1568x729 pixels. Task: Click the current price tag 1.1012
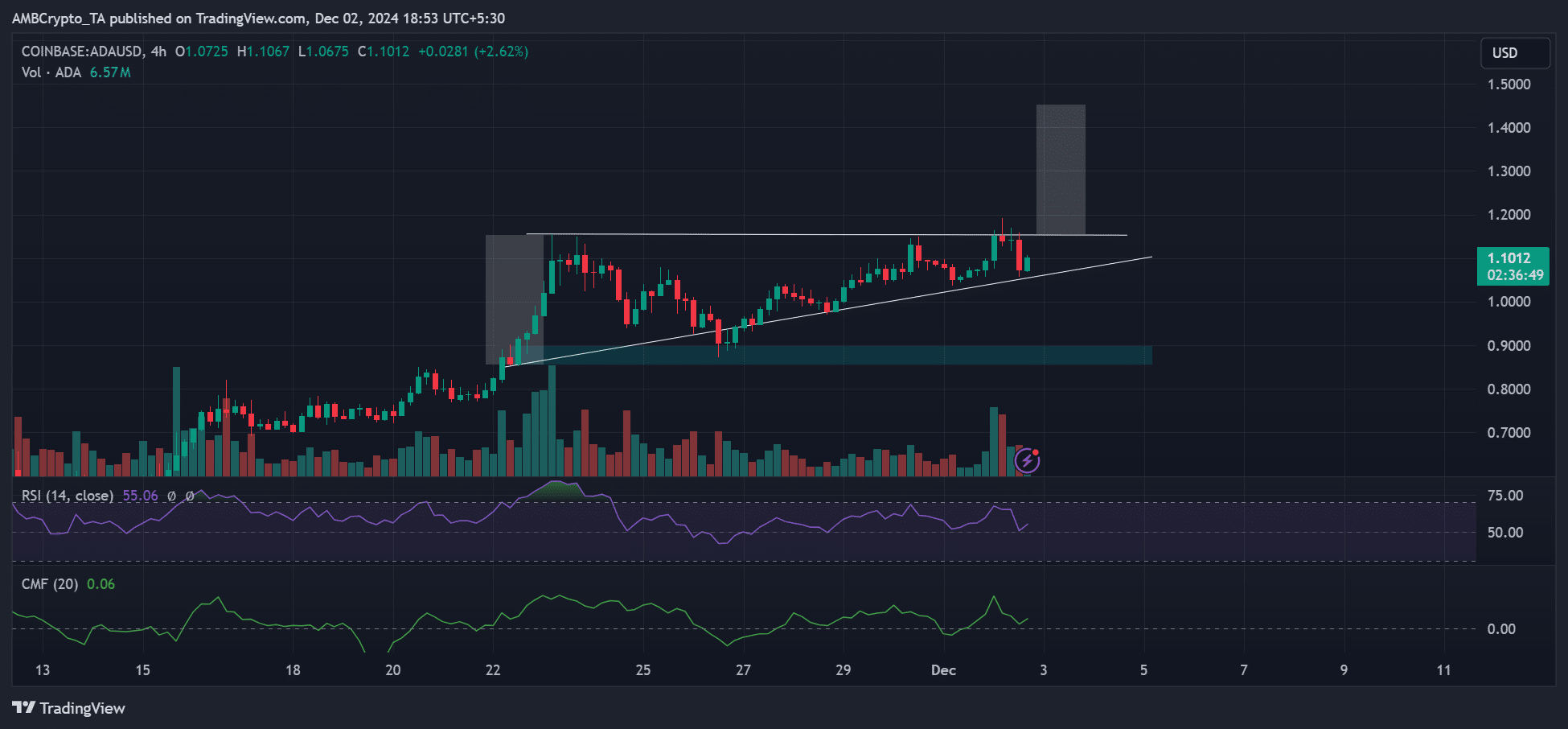tap(1509, 258)
